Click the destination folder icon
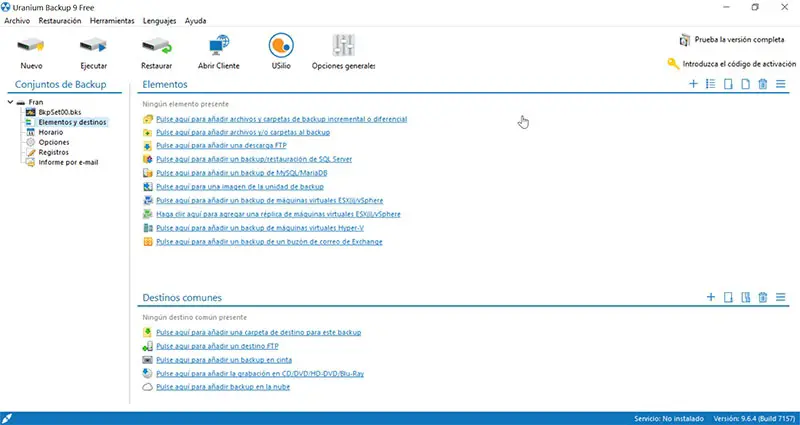 click(x=148, y=332)
